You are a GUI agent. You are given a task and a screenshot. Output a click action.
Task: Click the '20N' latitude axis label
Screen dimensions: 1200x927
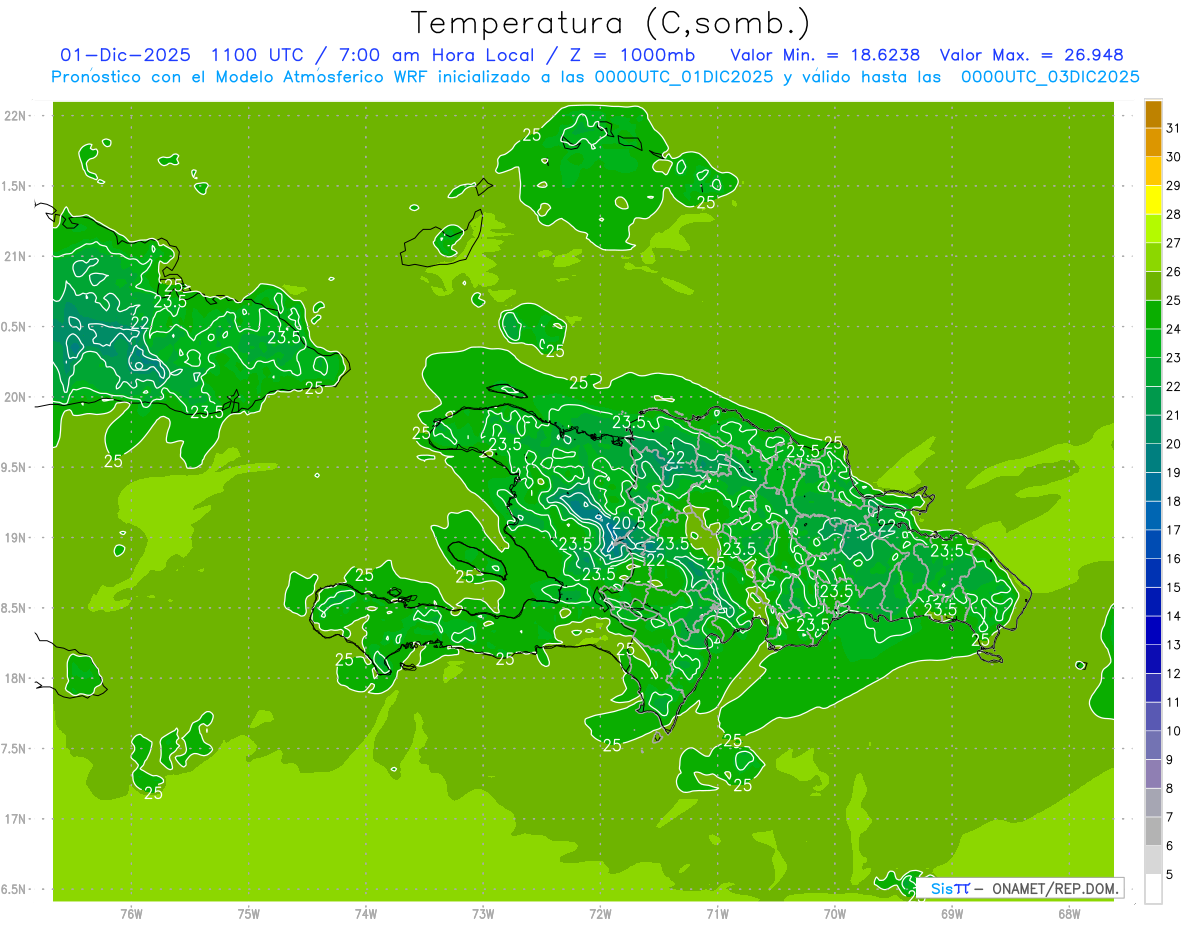[x=16, y=397]
